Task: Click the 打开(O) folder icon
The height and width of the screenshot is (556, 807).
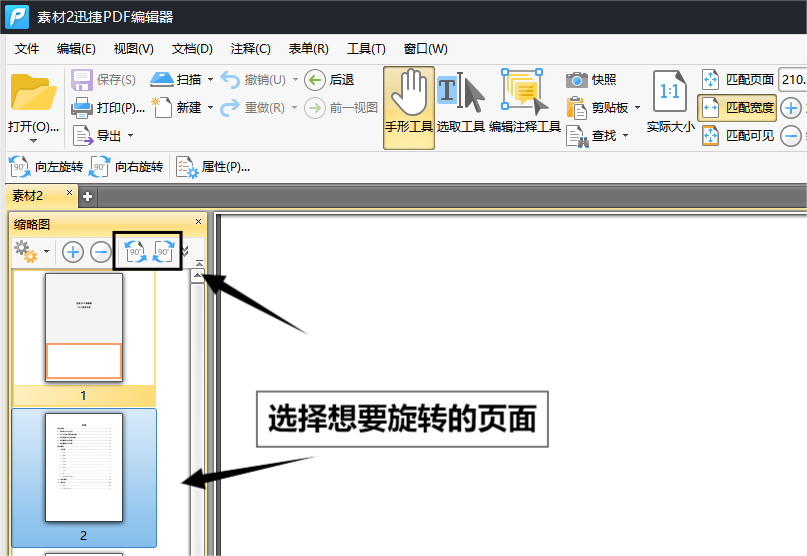Action: coord(33,93)
